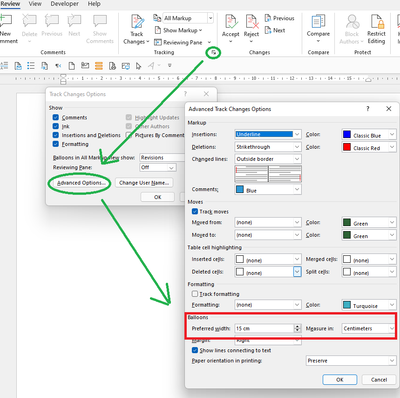The width and height of the screenshot is (400, 398).
Task: Click the blank new document icon in quick toolbar
Action: 71,66
